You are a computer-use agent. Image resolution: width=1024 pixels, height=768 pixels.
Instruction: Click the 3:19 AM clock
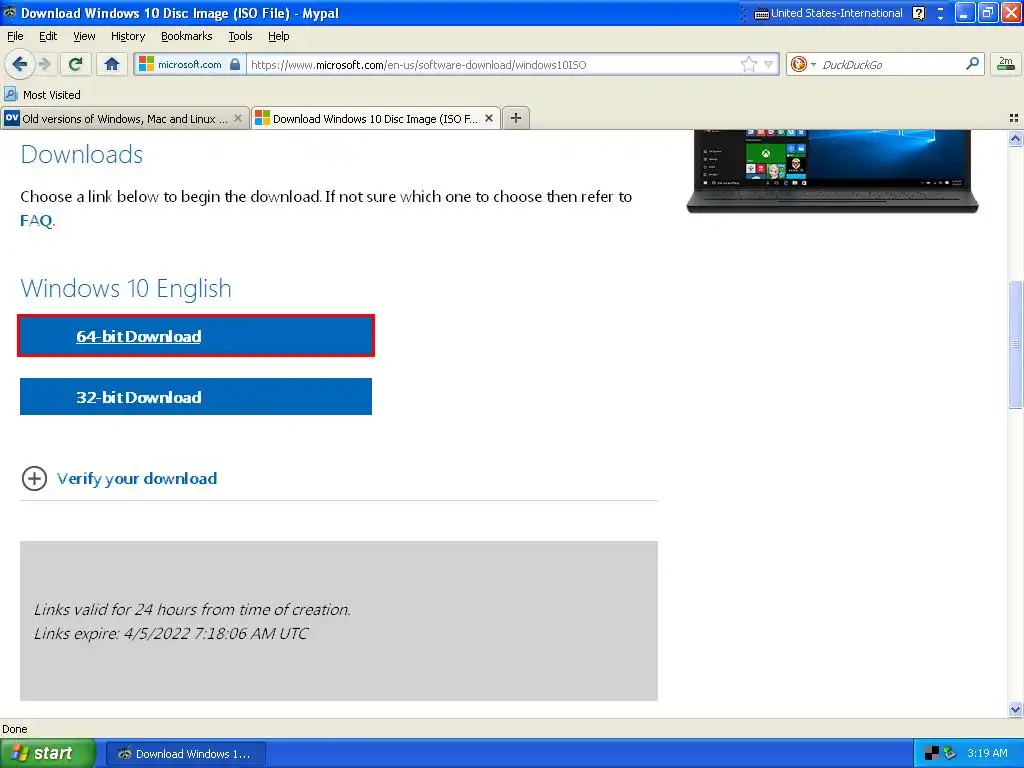[987, 753]
